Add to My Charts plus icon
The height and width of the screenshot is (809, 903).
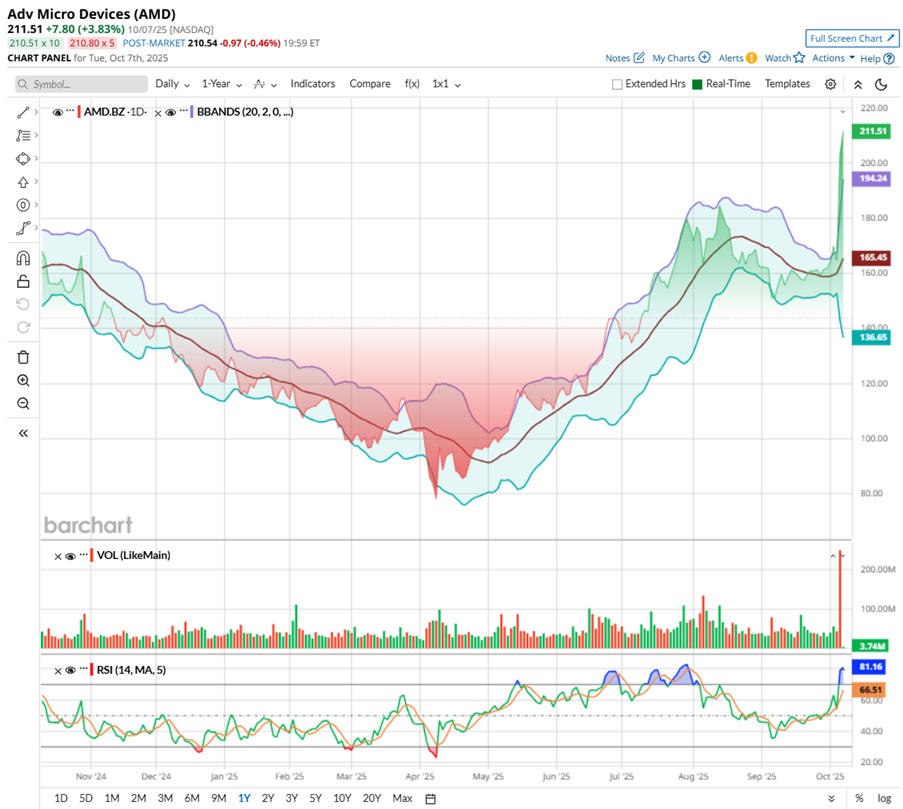pyautogui.click(x=704, y=58)
